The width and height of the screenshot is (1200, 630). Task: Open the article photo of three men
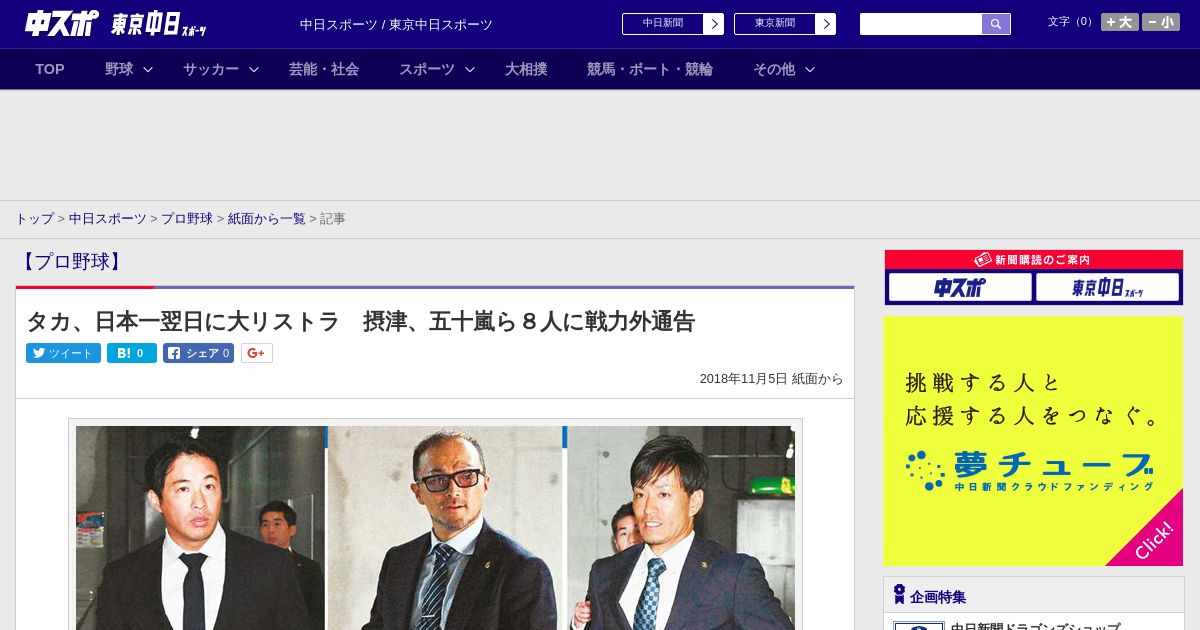435,527
